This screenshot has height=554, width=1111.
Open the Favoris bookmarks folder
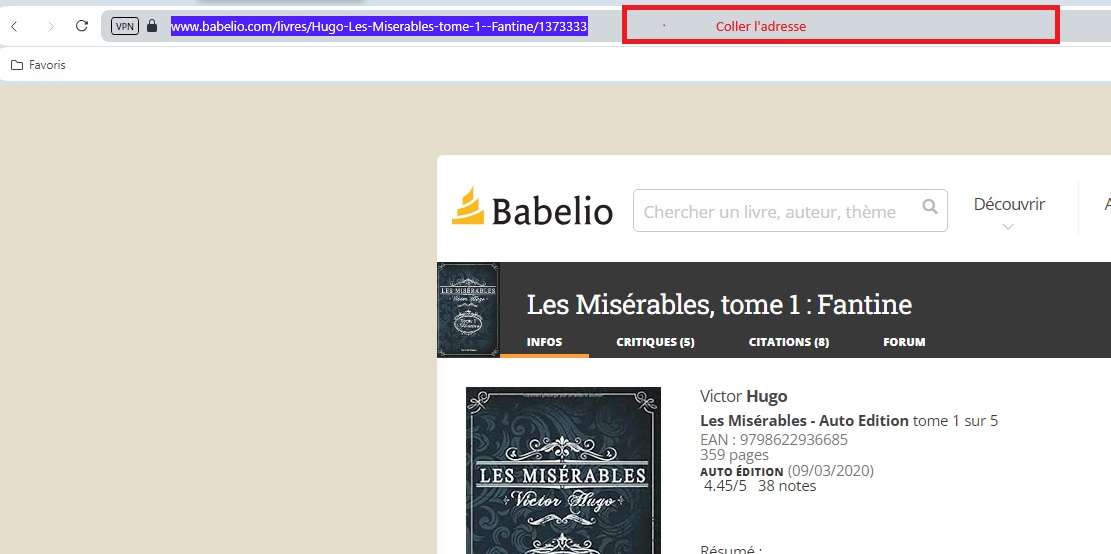[x=38, y=65]
